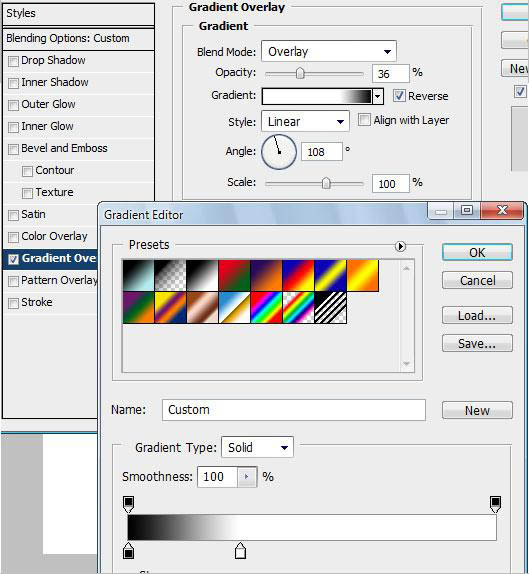The width and height of the screenshot is (529, 574).
Task: Enable the Color Overlay checkbox
Action: point(13,237)
